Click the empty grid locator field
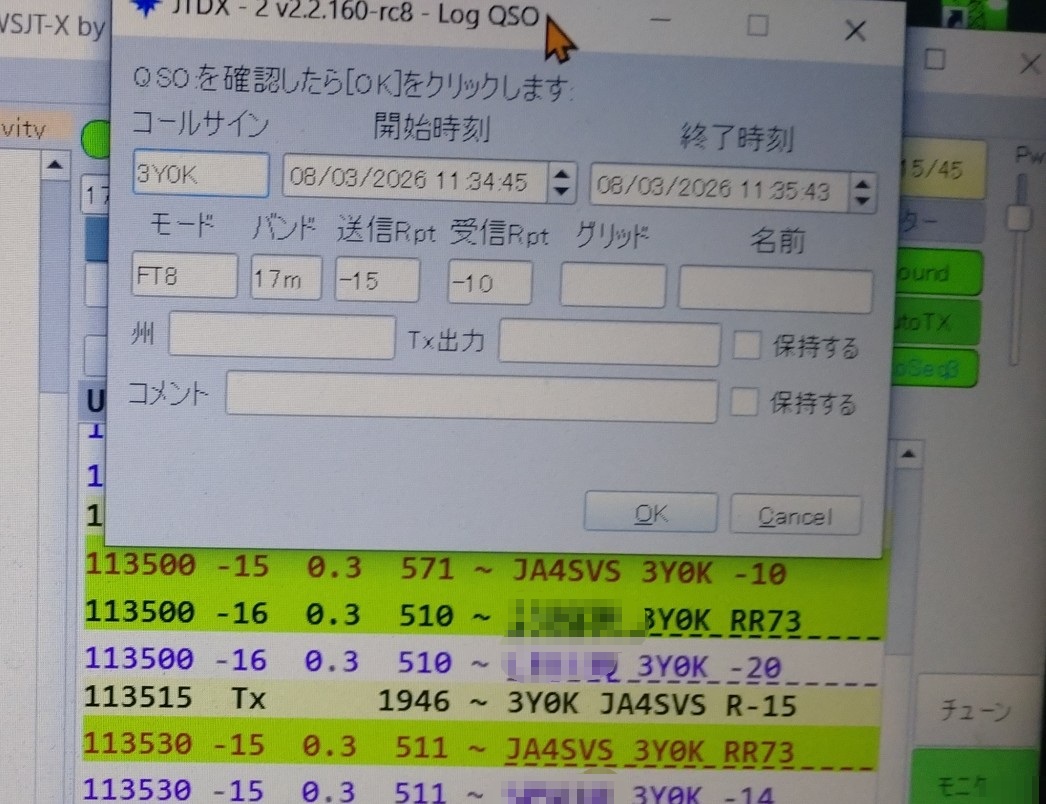The width and height of the screenshot is (1046, 804). [612, 286]
